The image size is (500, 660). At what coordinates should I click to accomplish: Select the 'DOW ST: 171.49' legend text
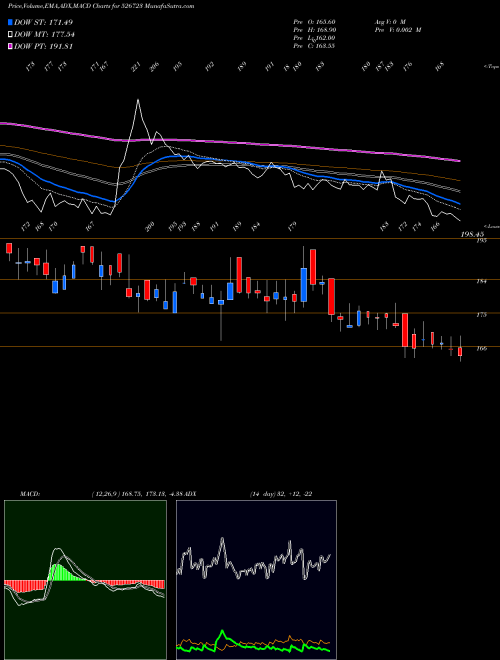[x=44, y=22]
